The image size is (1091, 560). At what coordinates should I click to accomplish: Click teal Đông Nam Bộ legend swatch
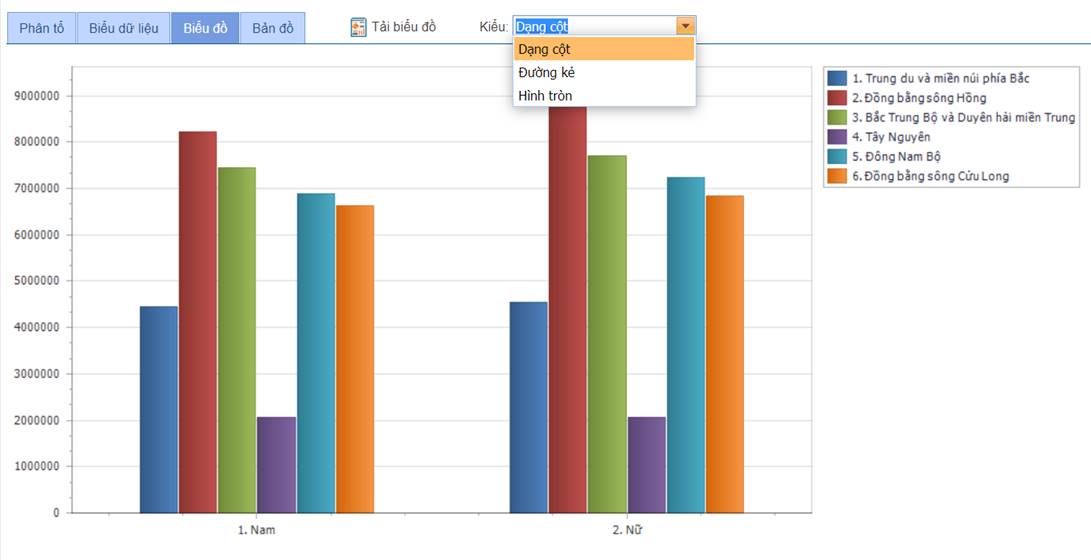(837, 156)
